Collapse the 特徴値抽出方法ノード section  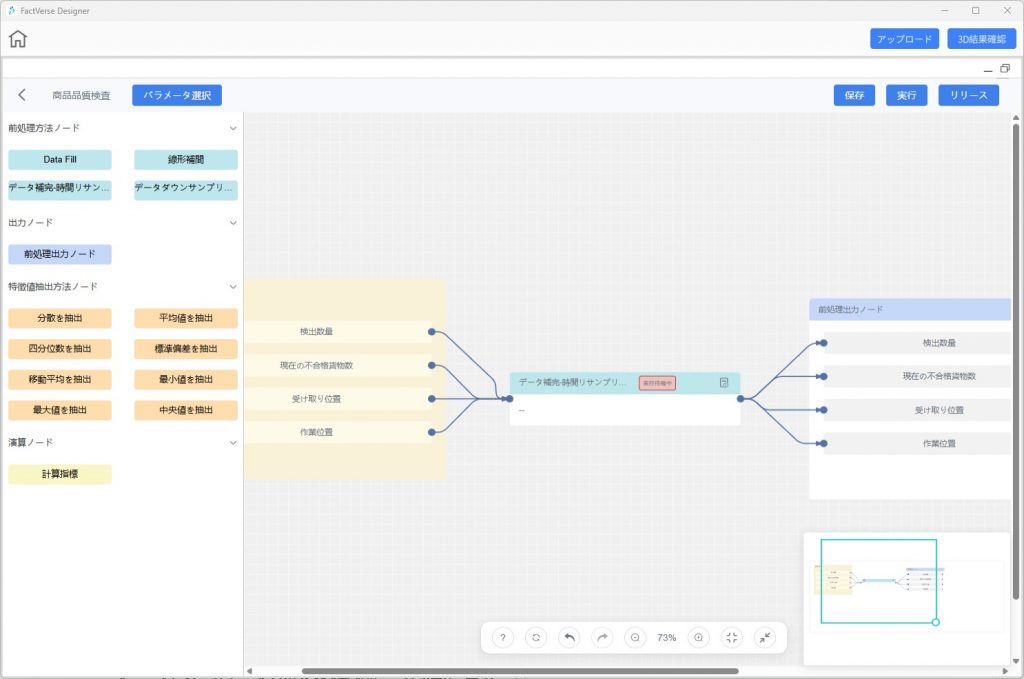click(x=233, y=287)
